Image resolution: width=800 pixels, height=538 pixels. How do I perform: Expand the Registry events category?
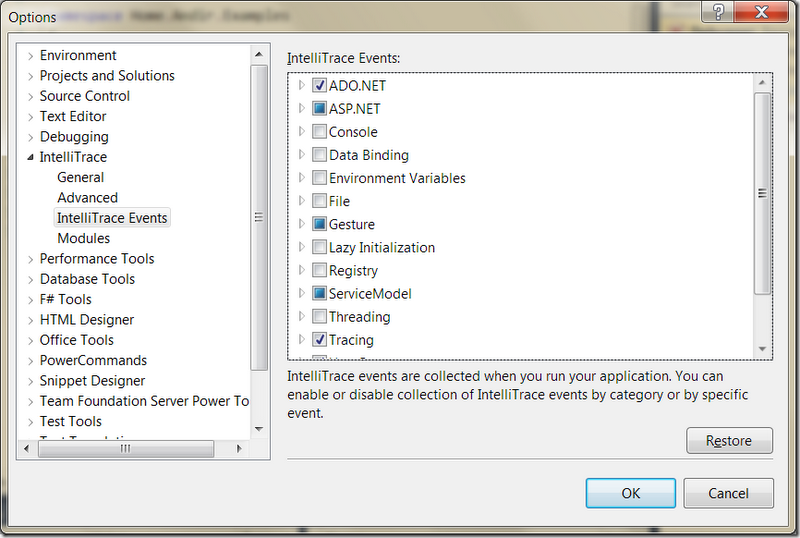point(302,270)
